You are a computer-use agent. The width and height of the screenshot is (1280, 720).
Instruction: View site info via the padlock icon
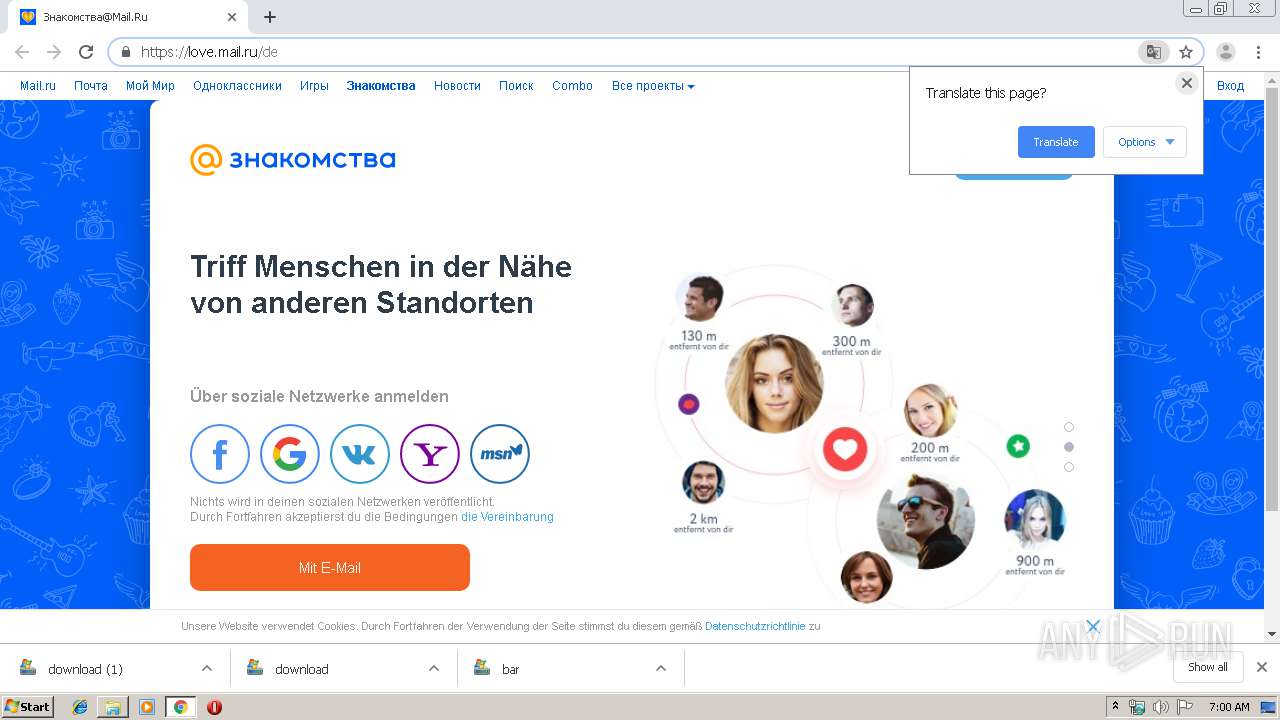coord(126,52)
